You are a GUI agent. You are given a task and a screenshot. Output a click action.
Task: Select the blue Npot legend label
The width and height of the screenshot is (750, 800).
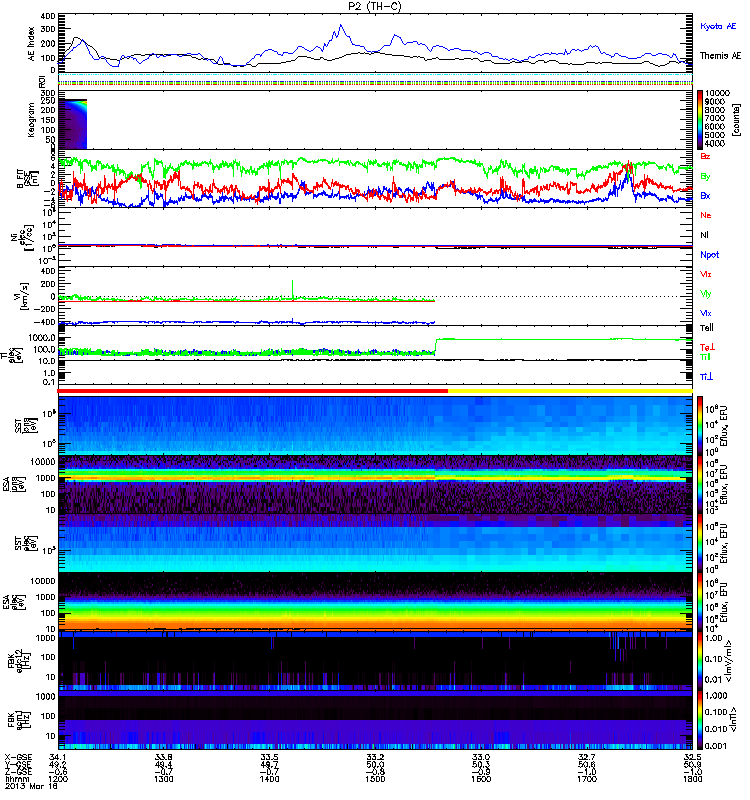(x=709, y=255)
